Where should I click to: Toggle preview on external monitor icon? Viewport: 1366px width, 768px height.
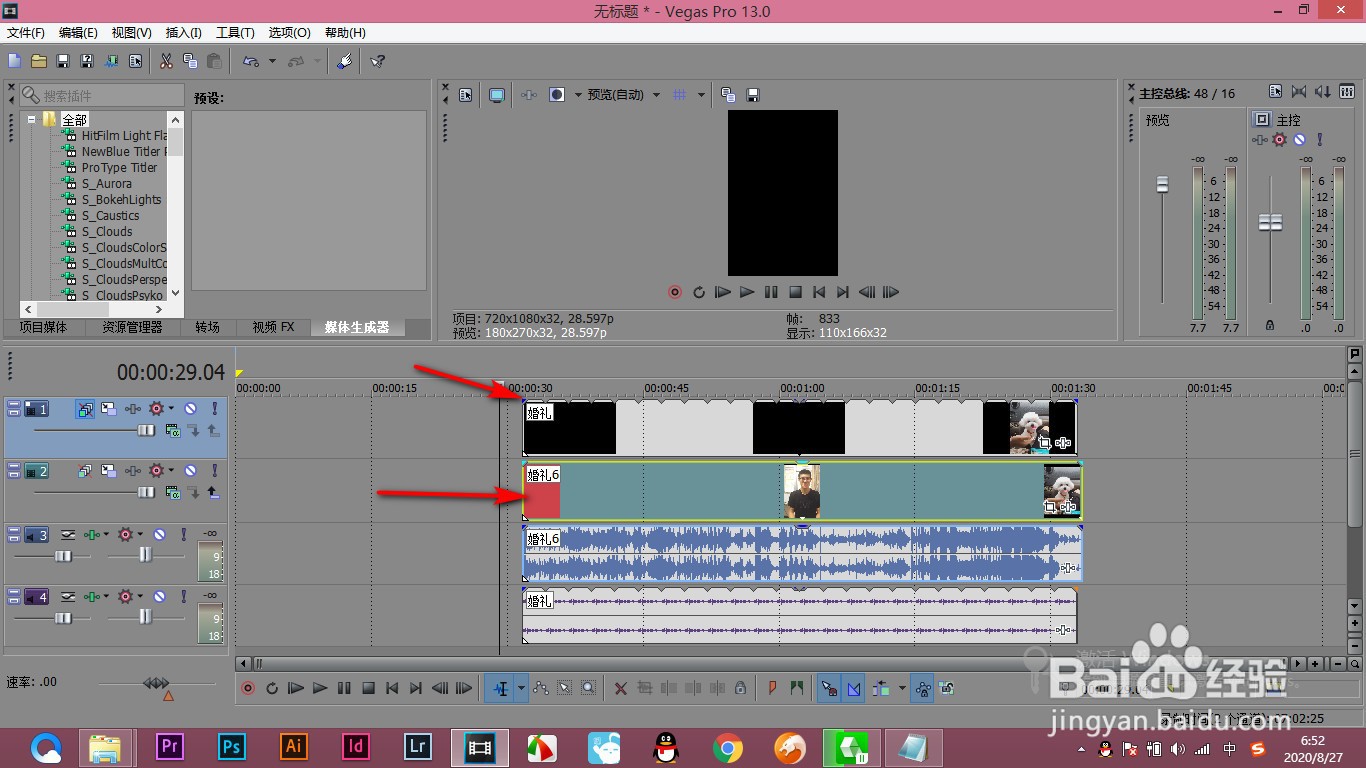click(x=497, y=95)
